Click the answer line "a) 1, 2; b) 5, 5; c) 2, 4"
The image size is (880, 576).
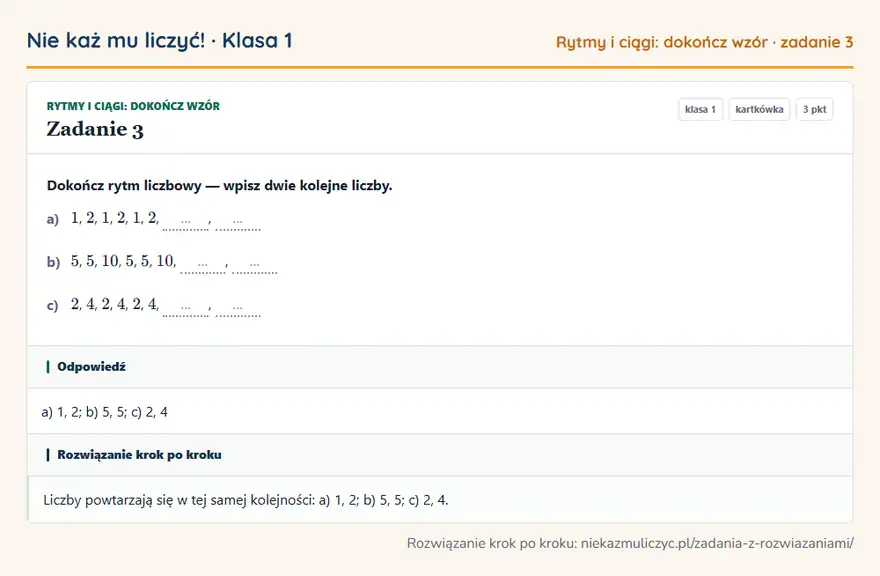click(x=104, y=412)
